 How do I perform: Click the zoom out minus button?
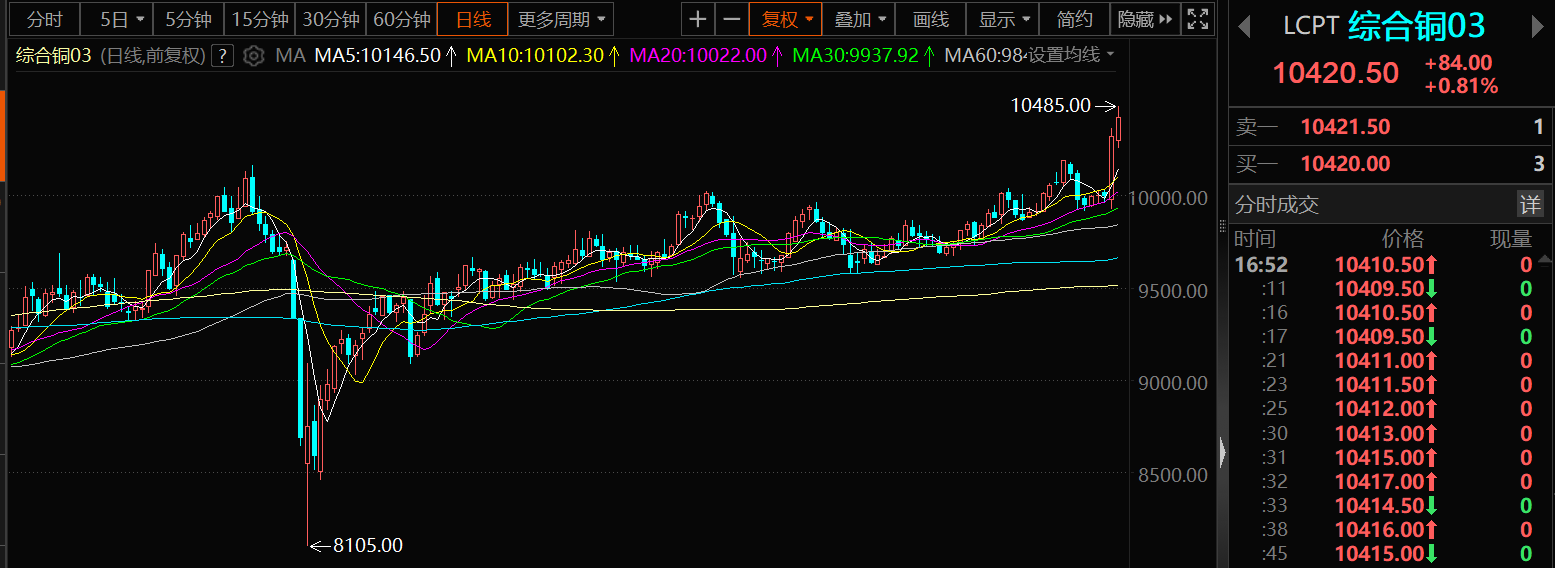pyautogui.click(x=732, y=19)
